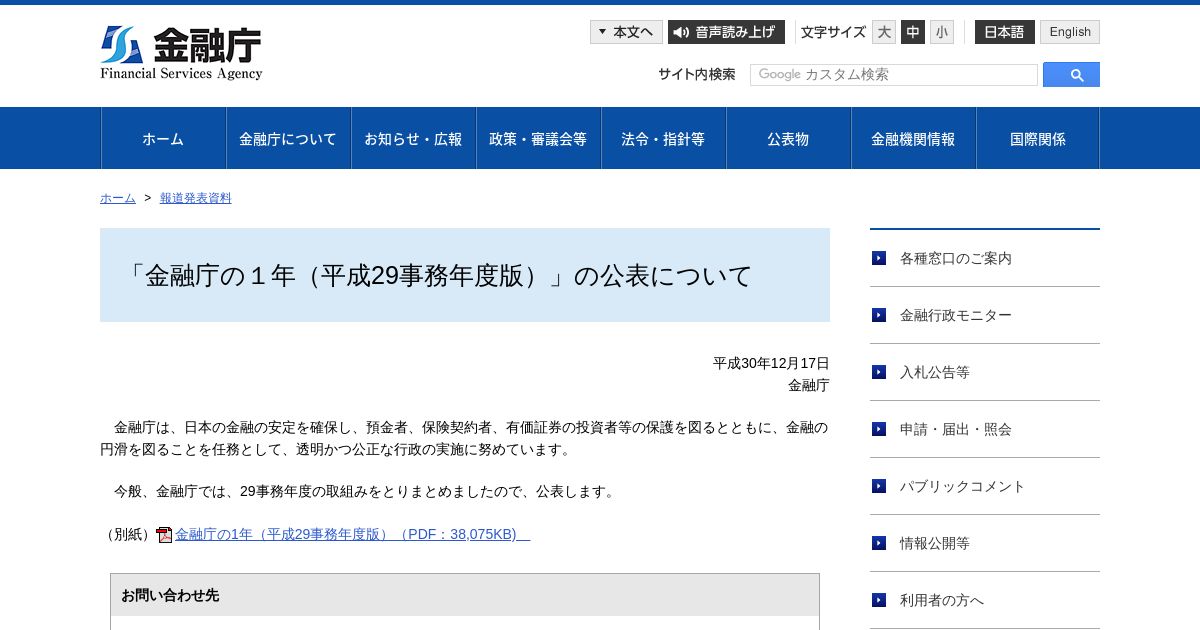1200x630 pixels.
Task: Click the サイト内検索 label
Action: coord(697,74)
